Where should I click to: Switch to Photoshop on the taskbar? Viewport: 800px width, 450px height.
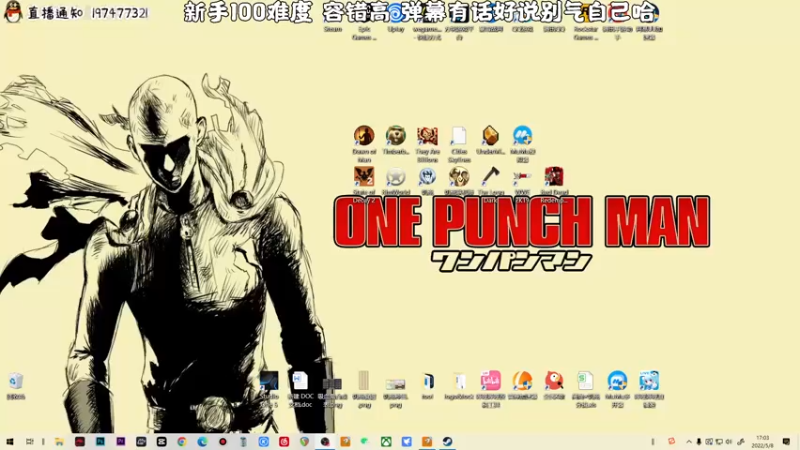pos(100,442)
